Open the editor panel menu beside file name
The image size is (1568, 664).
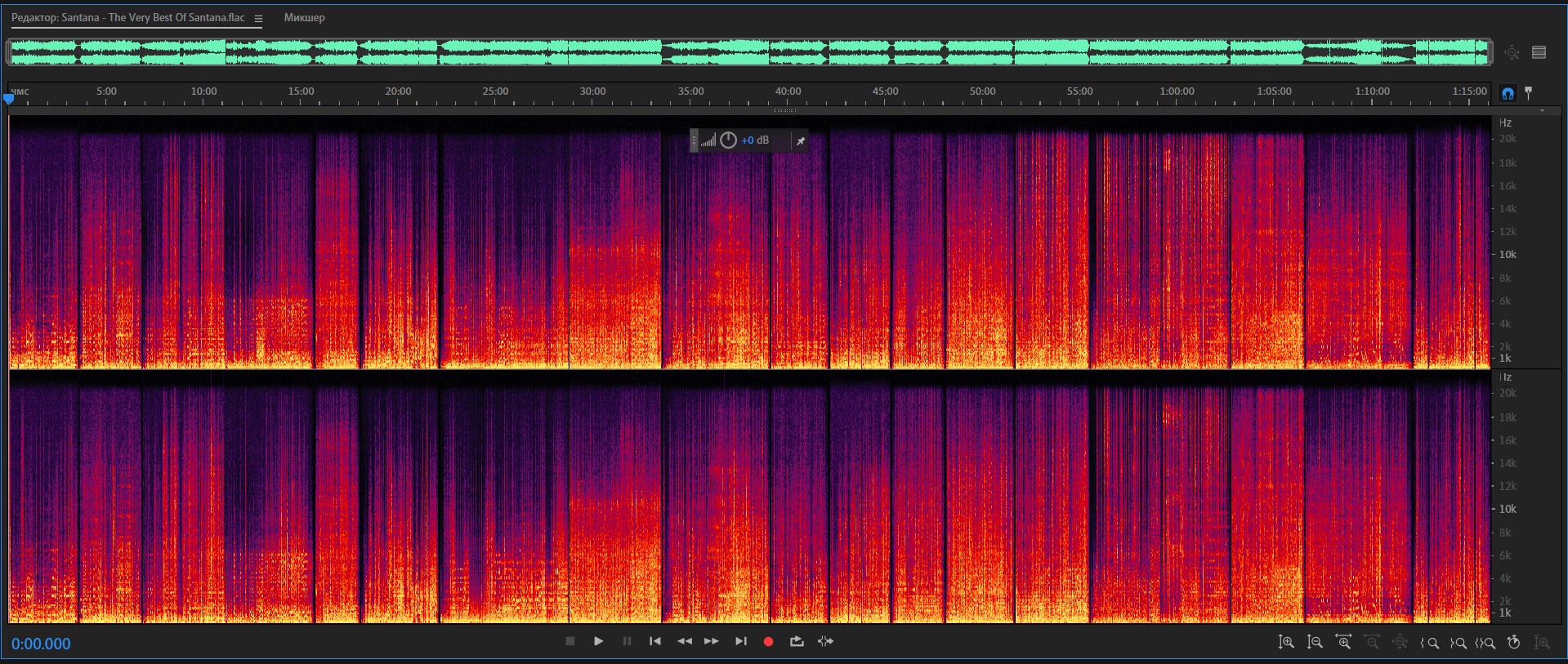(258, 19)
